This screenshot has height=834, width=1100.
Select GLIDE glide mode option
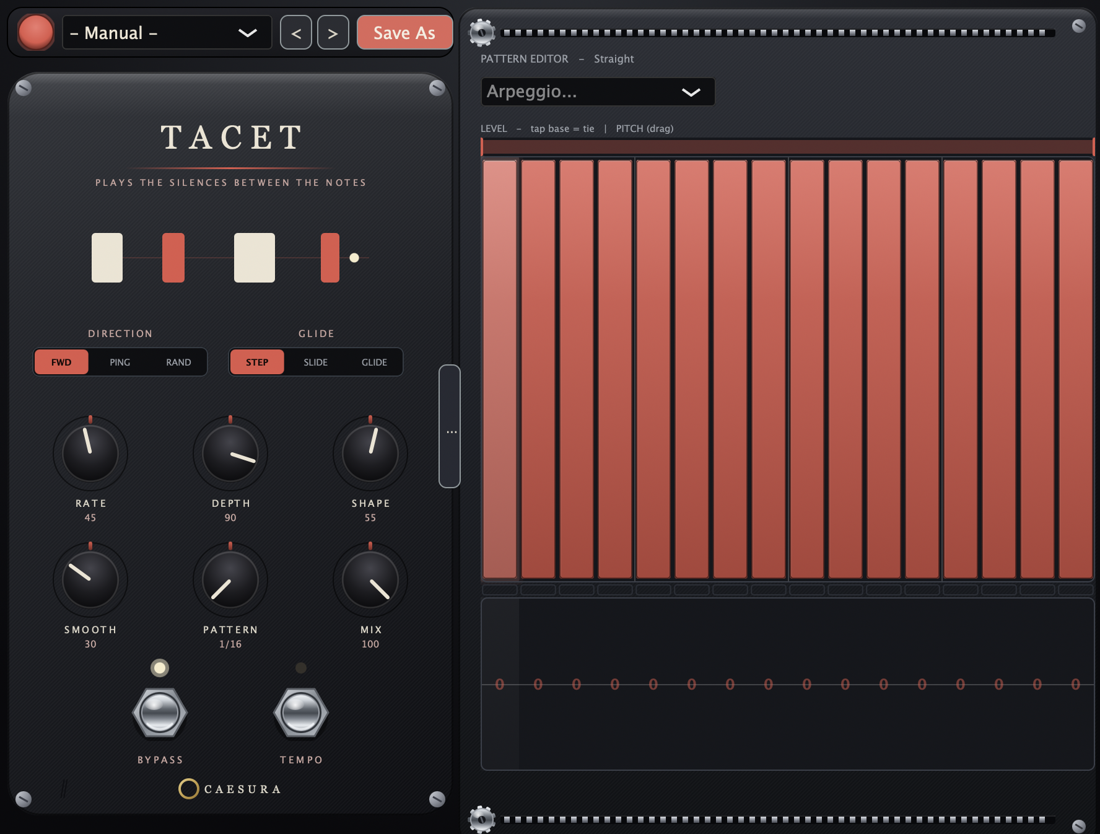[x=374, y=362]
